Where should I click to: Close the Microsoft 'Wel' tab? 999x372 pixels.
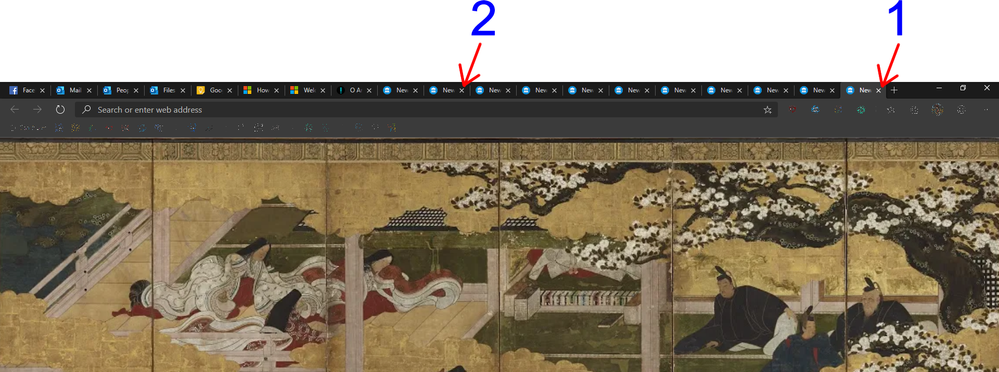click(x=322, y=90)
